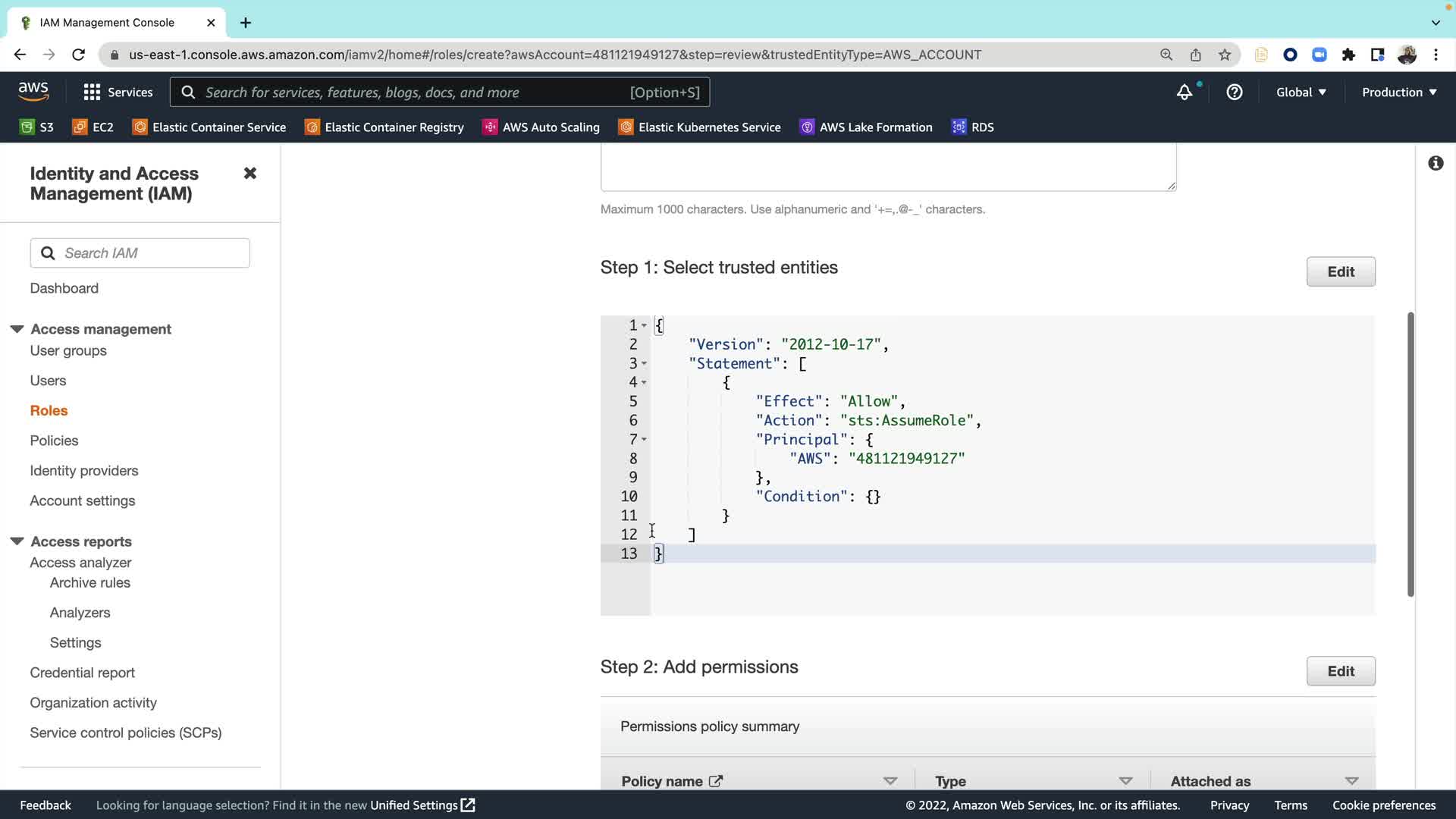
Task: Collapse the Access management section
Action: click(17, 329)
